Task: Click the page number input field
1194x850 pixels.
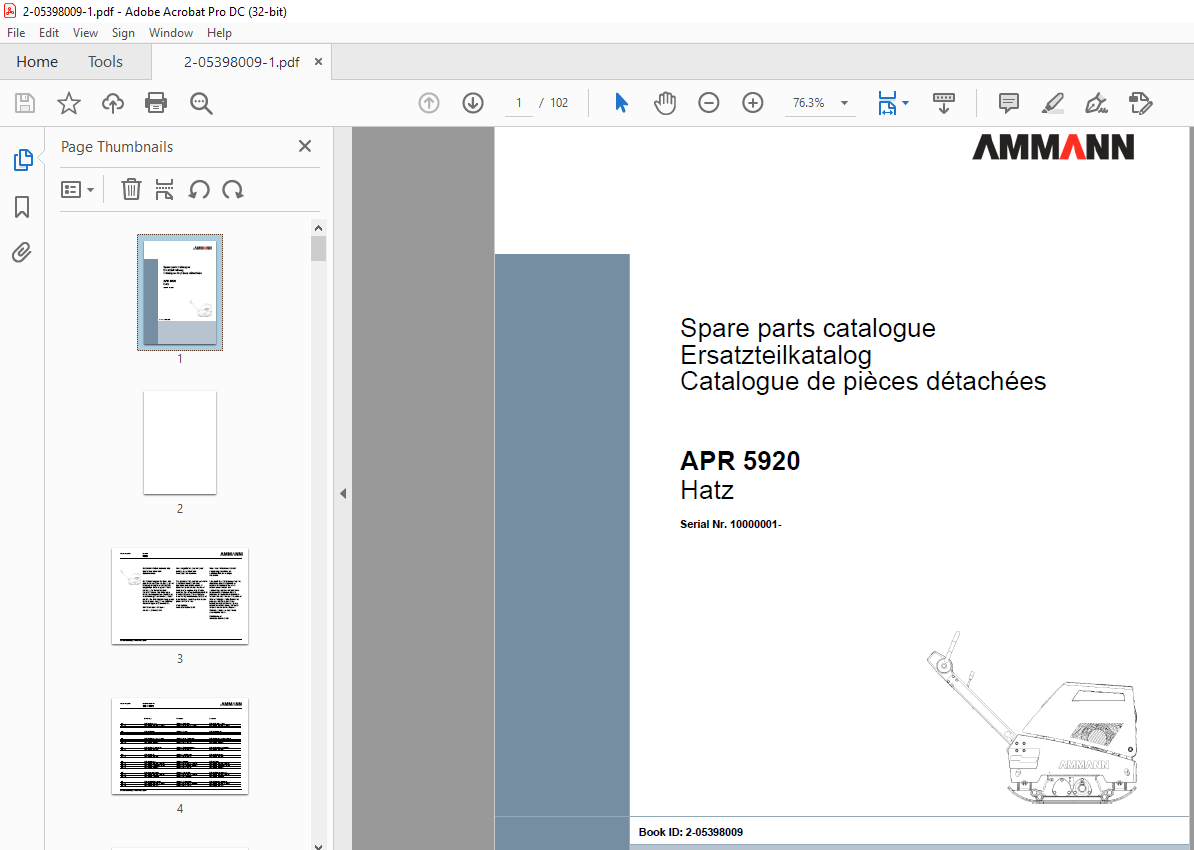Action: point(519,103)
